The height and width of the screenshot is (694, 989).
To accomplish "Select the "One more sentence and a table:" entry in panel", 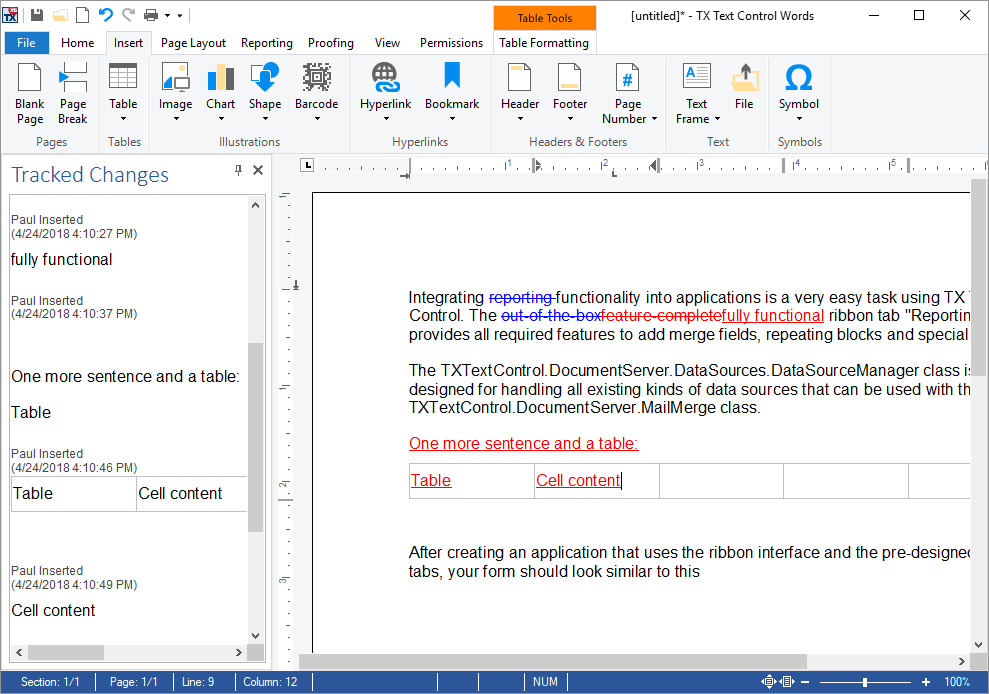I will click(126, 377).
